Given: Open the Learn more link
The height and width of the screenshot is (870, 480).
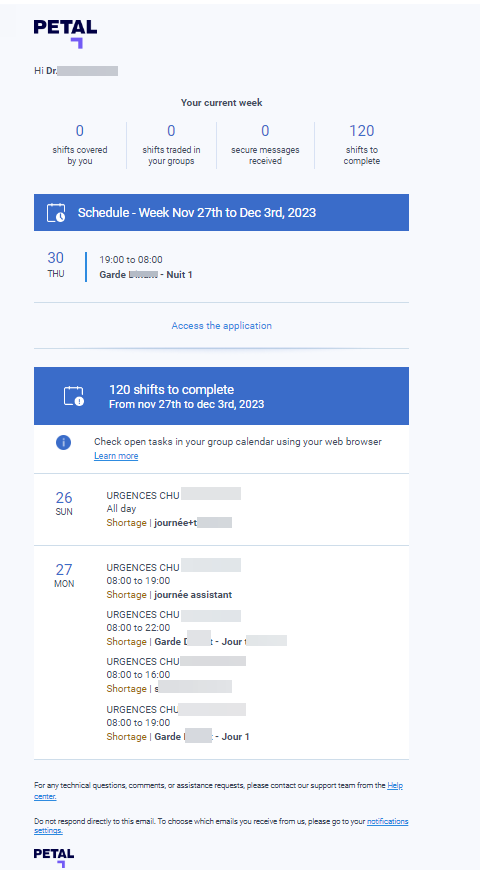Looking at the screenshot, I should (116, 456).
